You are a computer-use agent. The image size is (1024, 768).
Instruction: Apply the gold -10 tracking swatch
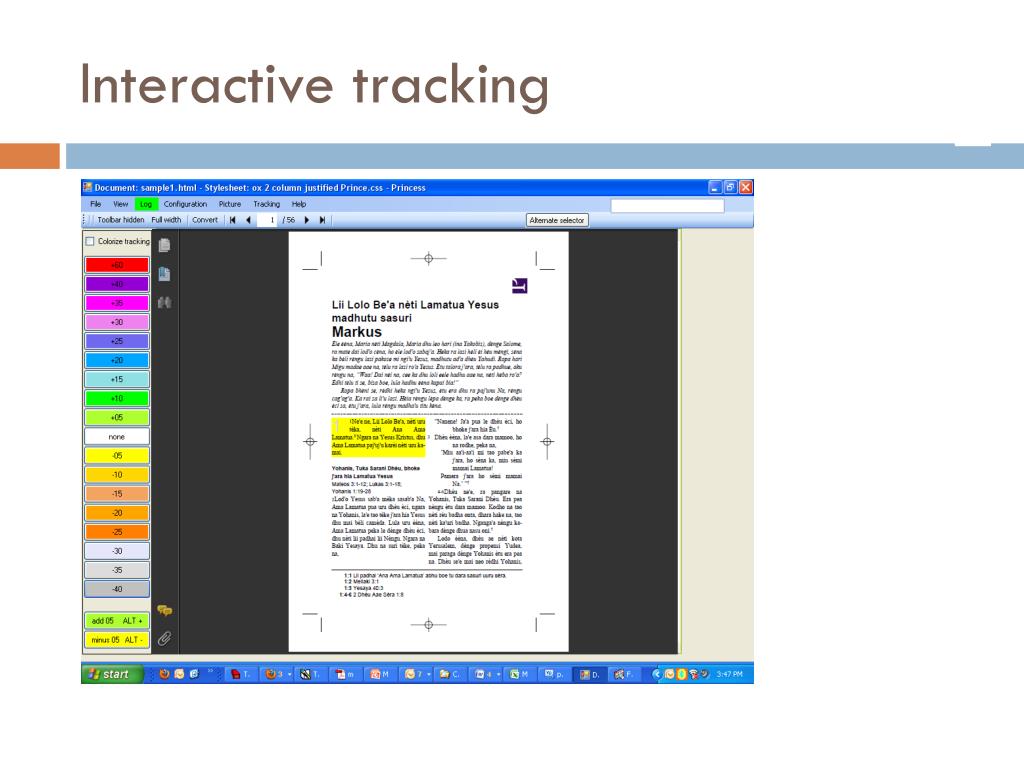[117, 475]
